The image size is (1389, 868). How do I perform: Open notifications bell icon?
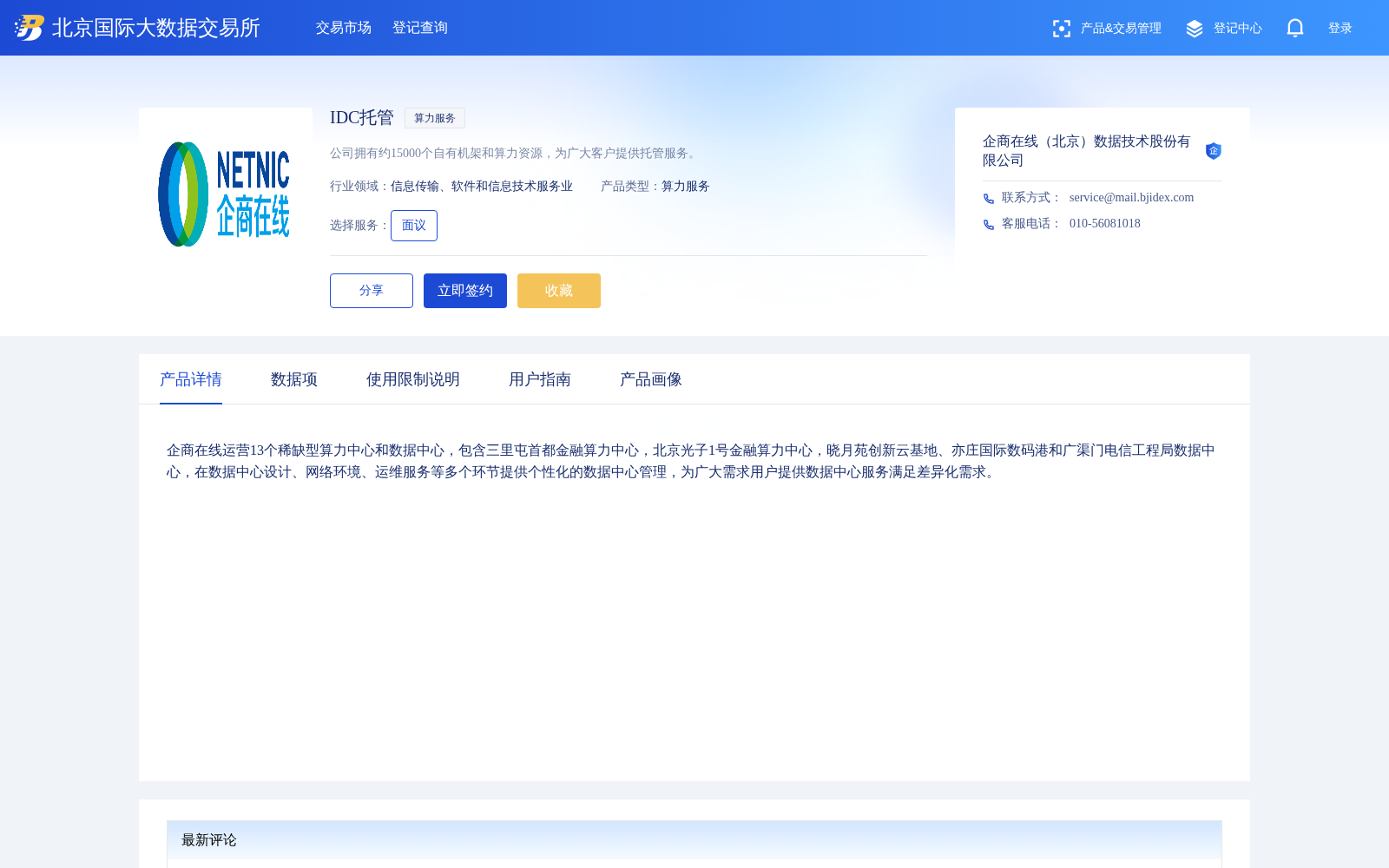click(1295, 28)
